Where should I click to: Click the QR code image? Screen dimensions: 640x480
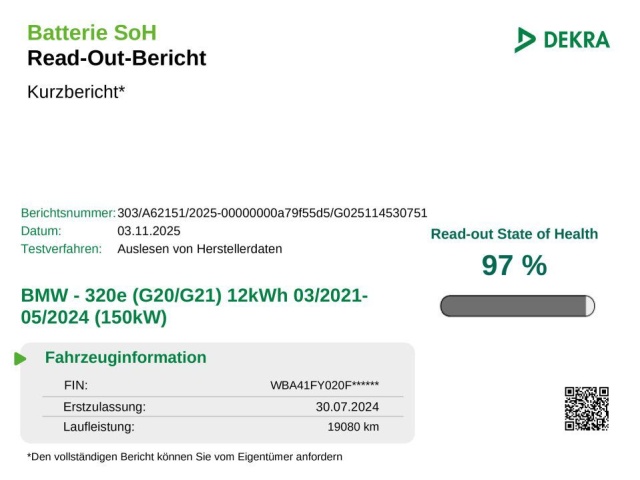[586, 408]
